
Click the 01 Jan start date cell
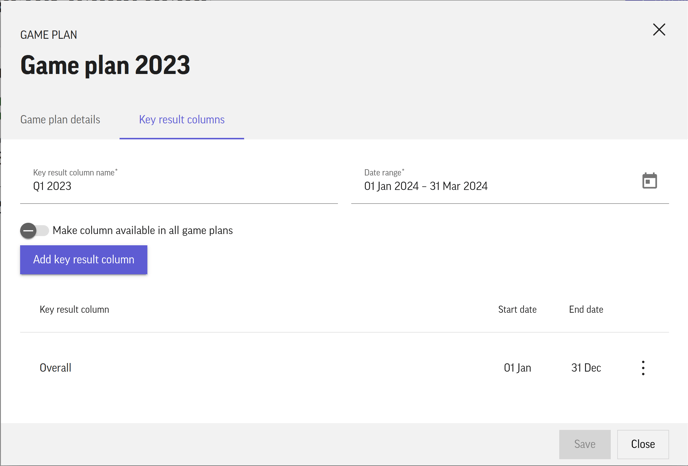coord(517,368)
